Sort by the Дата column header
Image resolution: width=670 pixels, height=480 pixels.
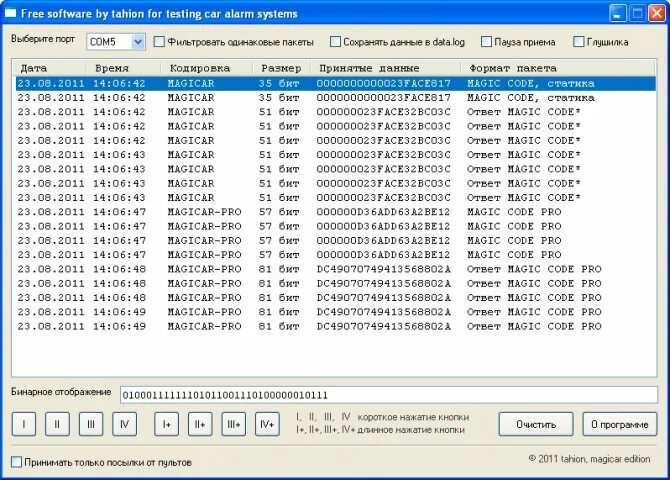click(x=49, y=68)
